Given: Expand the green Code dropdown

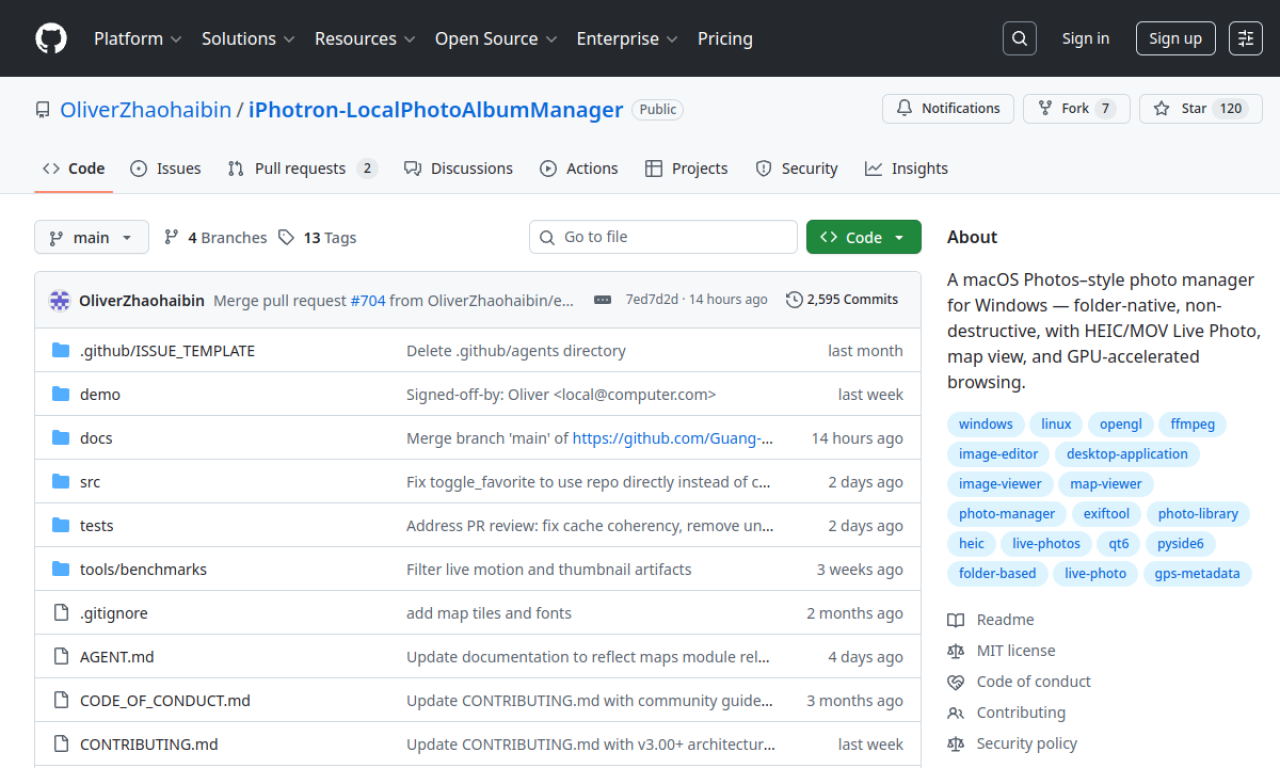Looking at the screenshot, I should (864, 237).
